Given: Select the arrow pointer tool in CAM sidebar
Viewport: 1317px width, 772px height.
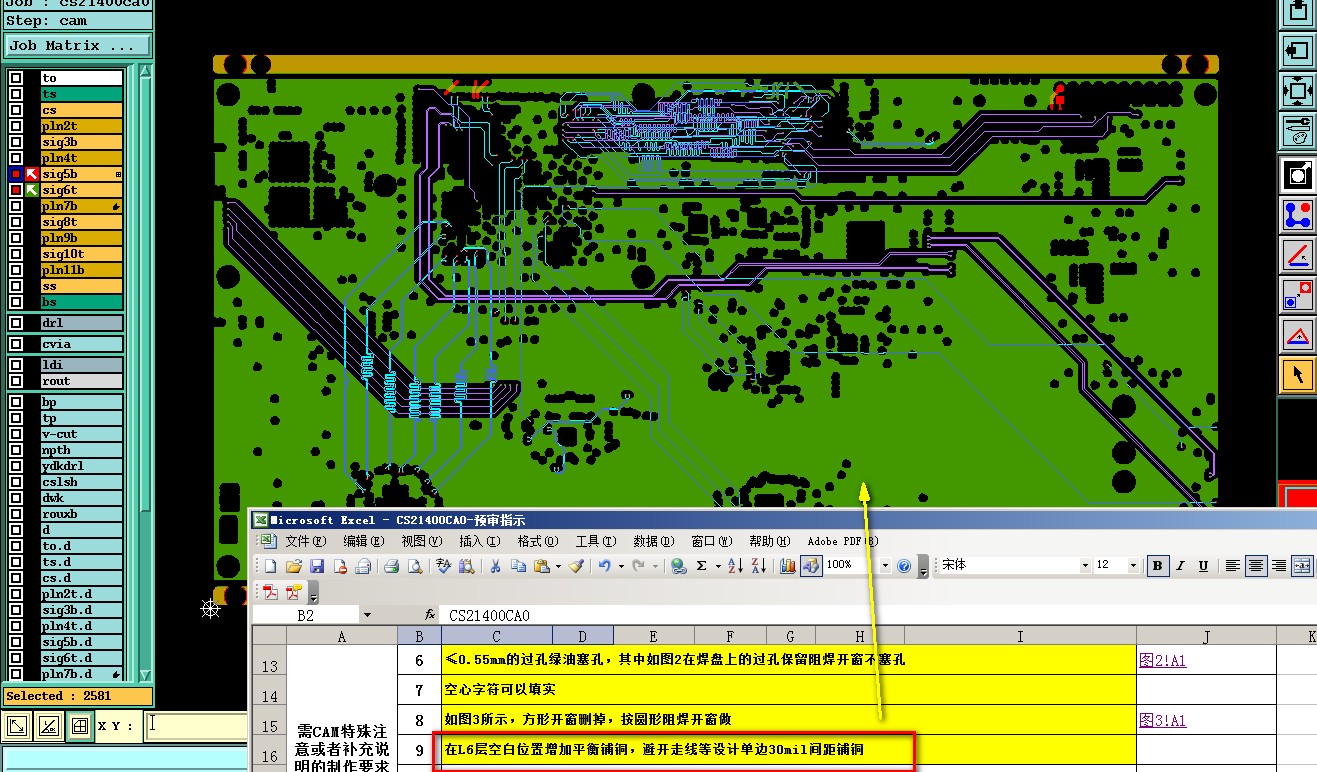Looking at the screenshot, I should click(1297, 375).
